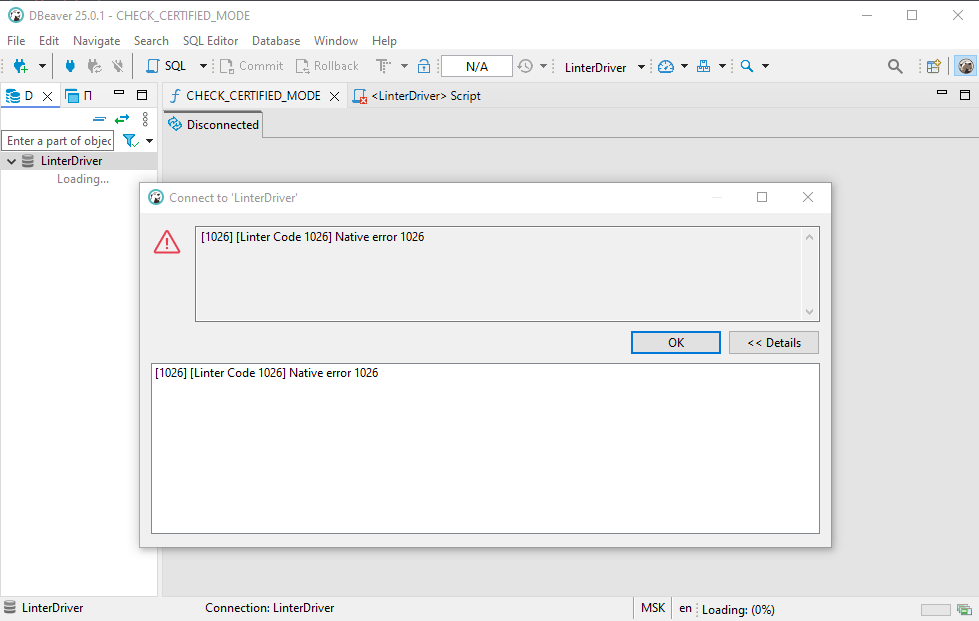Close the CHECK_CERTIFIED_MODE editor tab
Viewport: 979px width, 621px height.
(335, 97)
